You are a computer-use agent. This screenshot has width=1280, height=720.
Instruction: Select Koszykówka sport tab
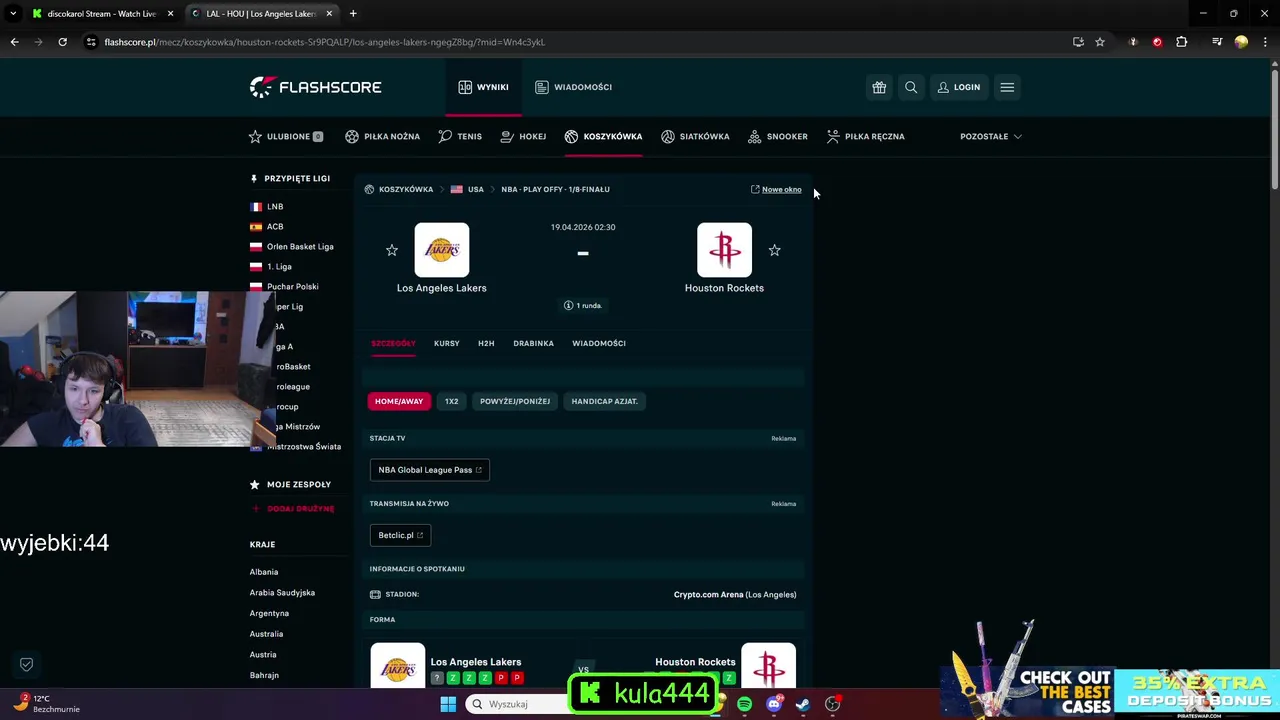click(603, 136)
